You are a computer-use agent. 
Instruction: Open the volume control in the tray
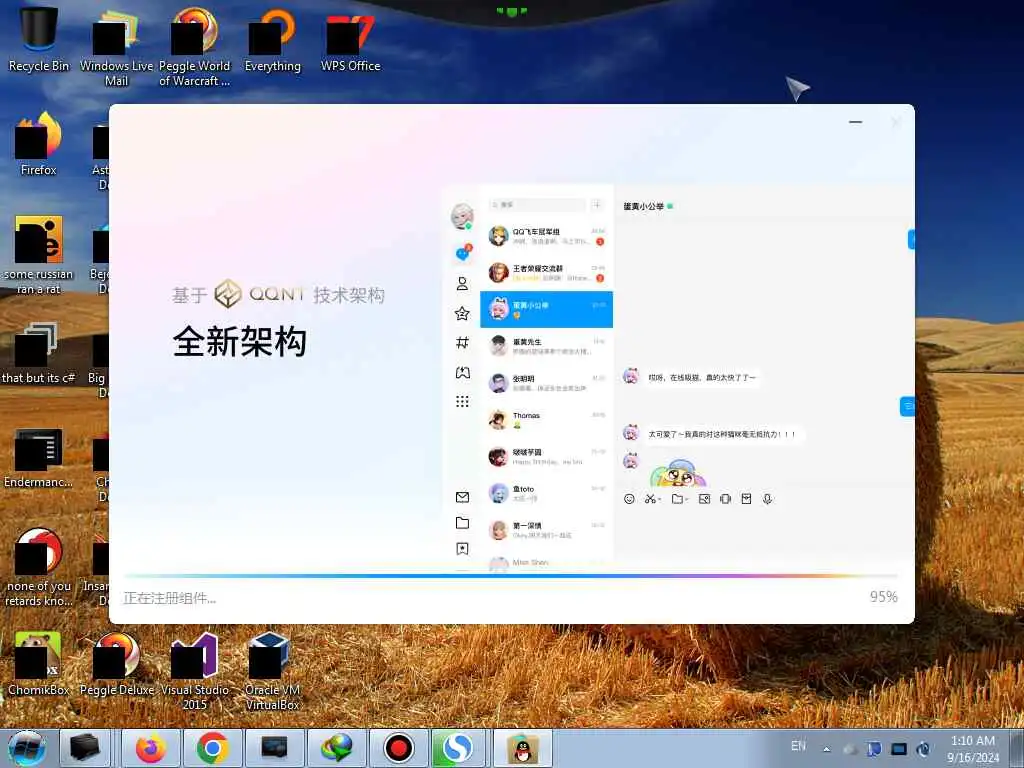pos(923,749)
